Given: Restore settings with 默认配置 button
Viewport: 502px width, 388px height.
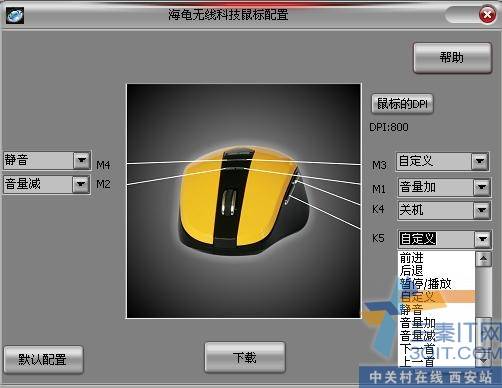Looking at the screenshot, I should [x=43, y=360].
